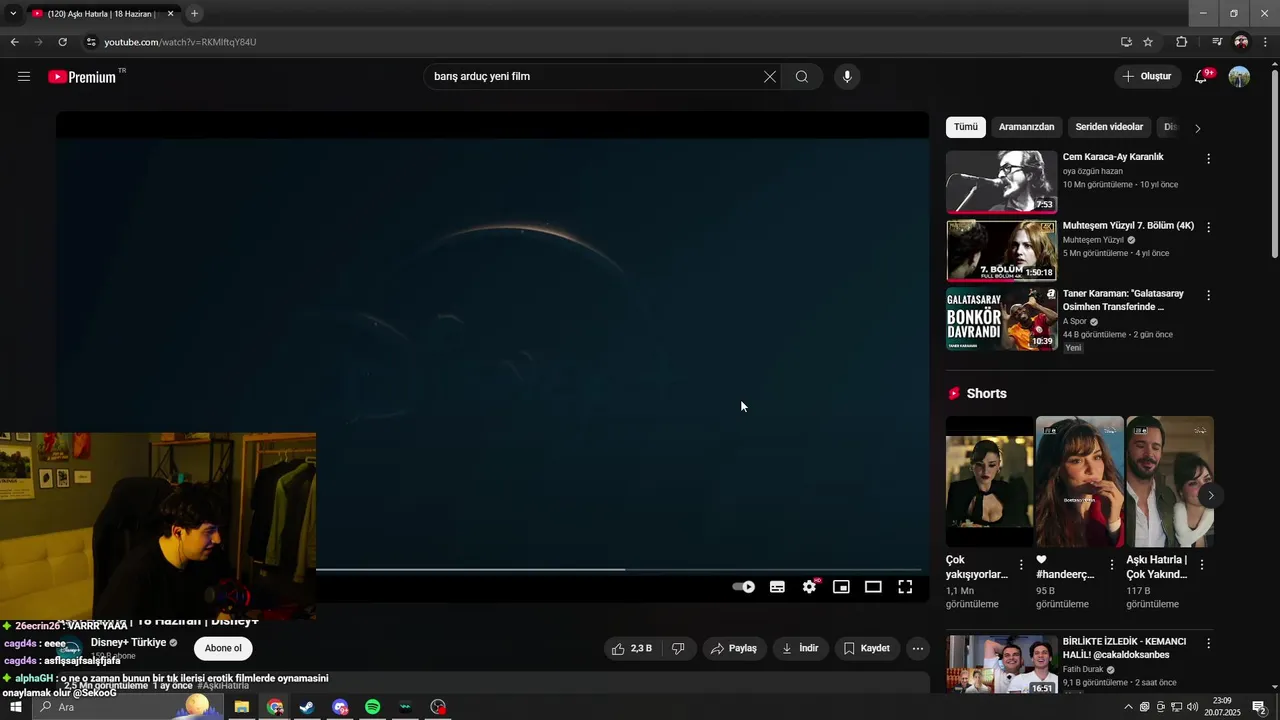
Task: Open options for Cem Karaca-Ay Karanlık video
Action: [x=1208, y=159]
